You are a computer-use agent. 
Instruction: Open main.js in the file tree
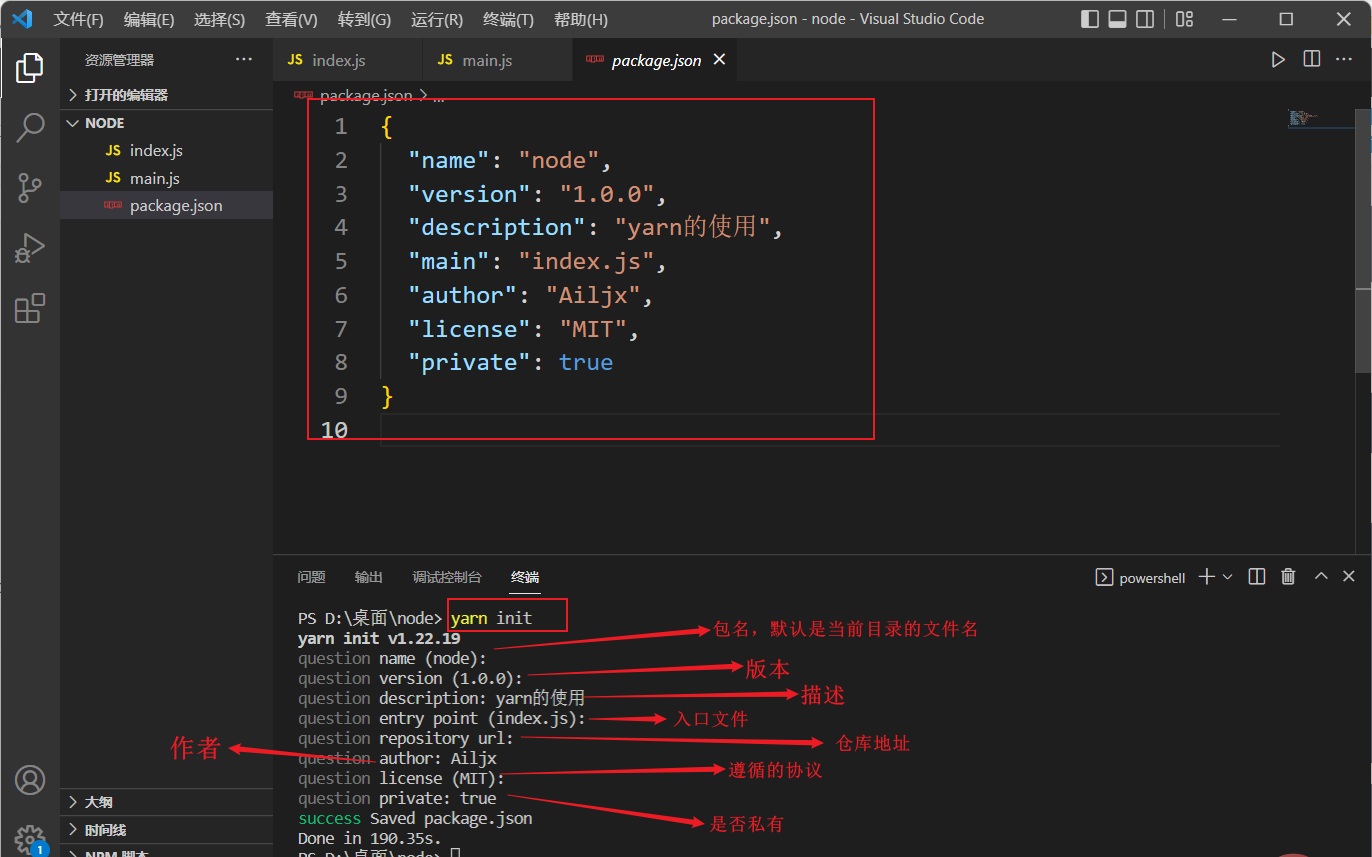(x=166, y=178)
